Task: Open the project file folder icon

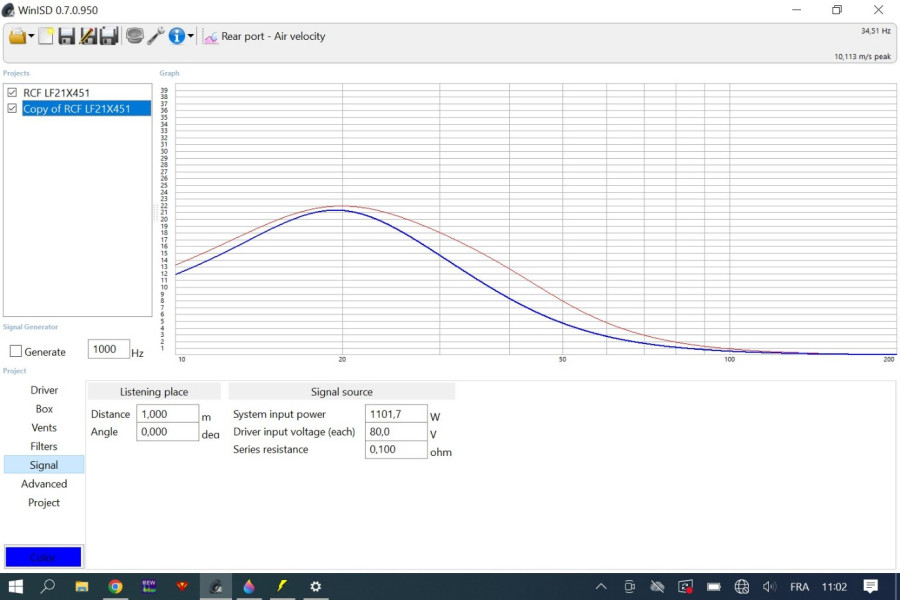Action: click(17, 36)
